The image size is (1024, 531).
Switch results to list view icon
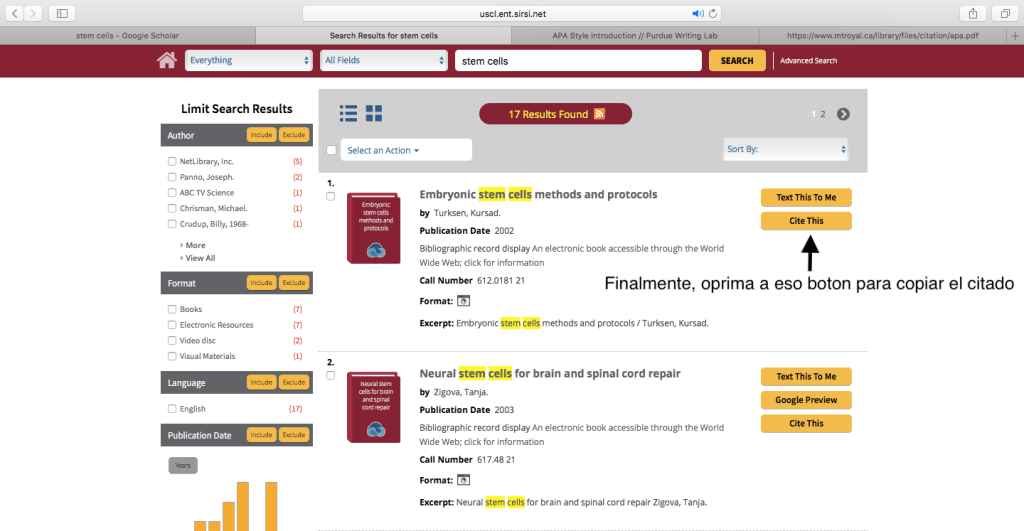(x=348, y=113)
